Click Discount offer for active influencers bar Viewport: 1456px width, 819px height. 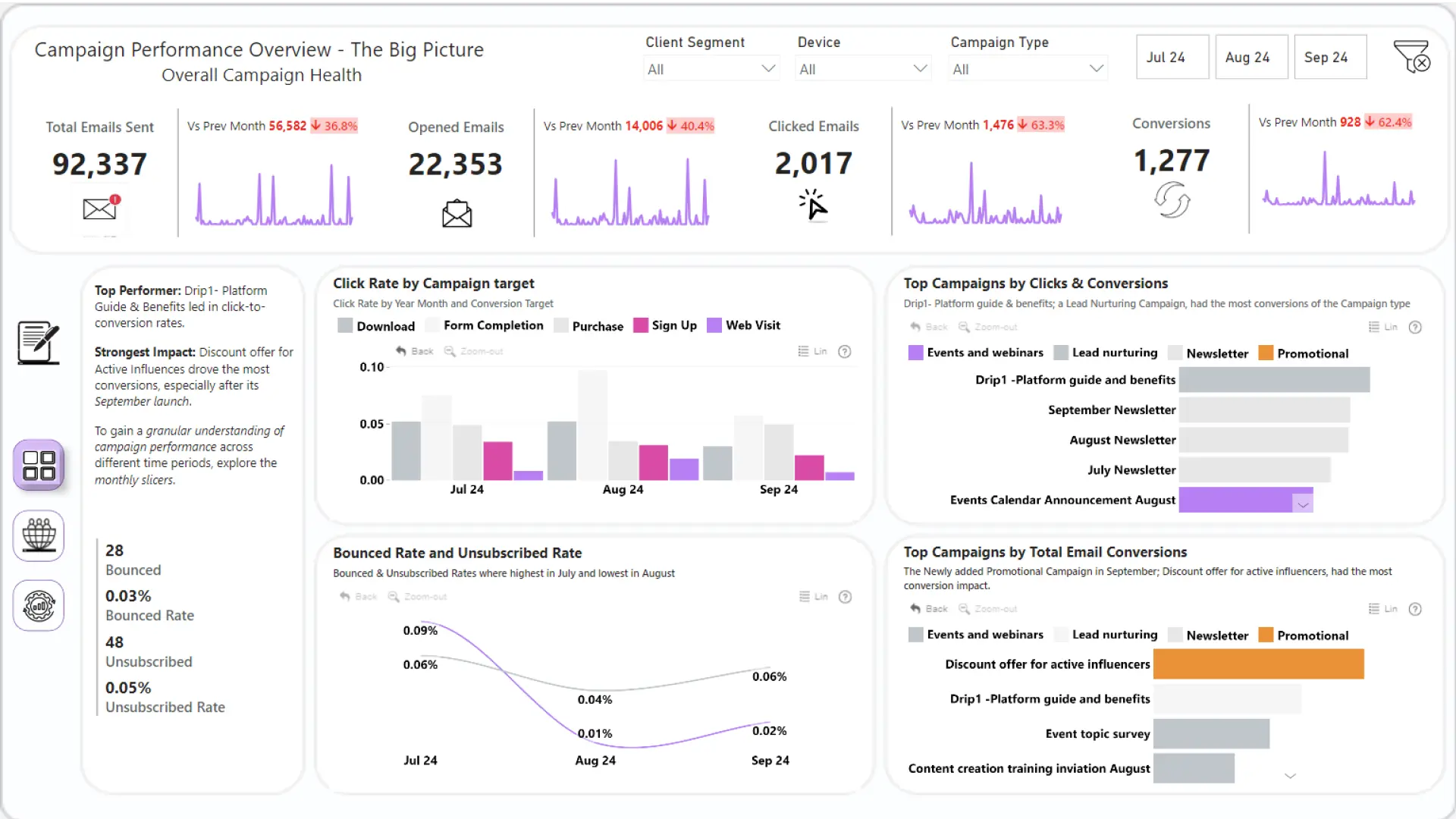[1259, 664]
